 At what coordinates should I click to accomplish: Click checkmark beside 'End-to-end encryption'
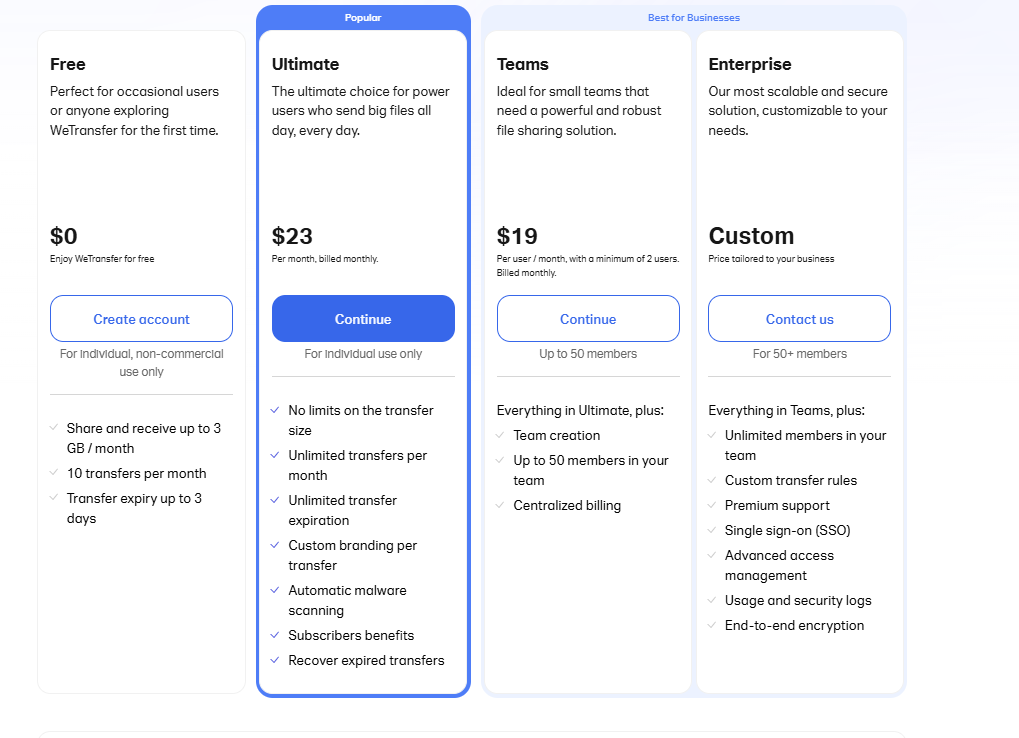click(x=712, y=625)
